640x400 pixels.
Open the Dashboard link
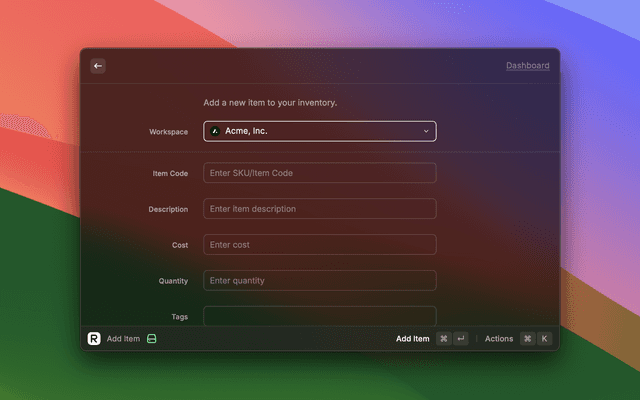(527, 66)
